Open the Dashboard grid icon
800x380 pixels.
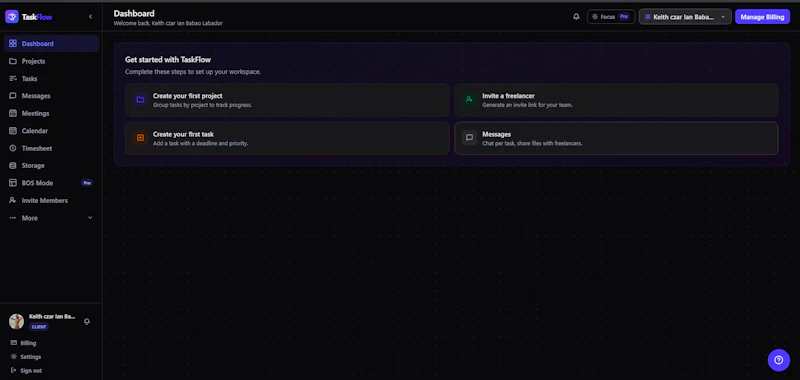point(13,44)
